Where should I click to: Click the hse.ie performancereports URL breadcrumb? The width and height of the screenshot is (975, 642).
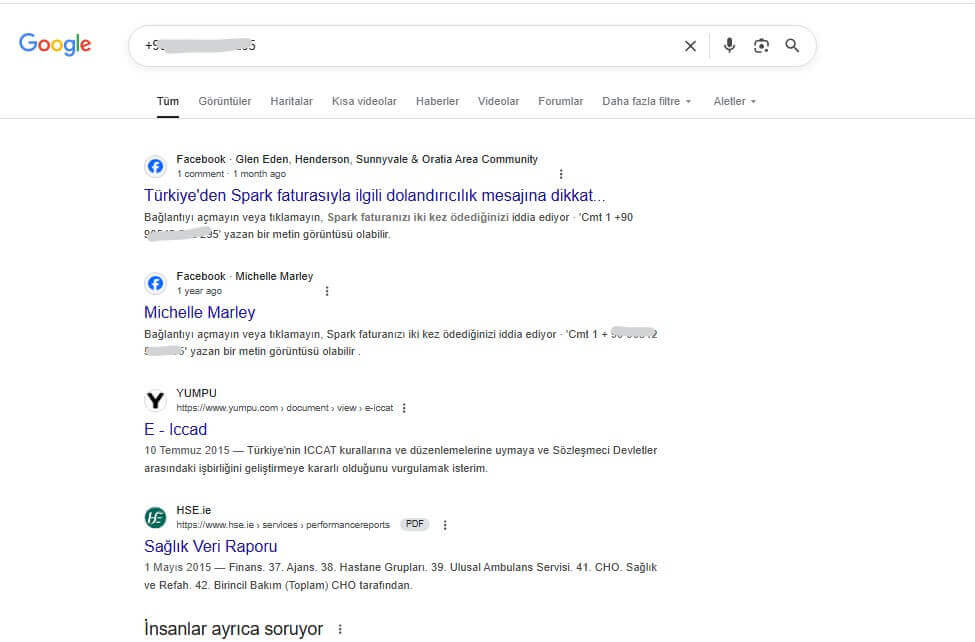pyautogui.click(x=283, y=525)
